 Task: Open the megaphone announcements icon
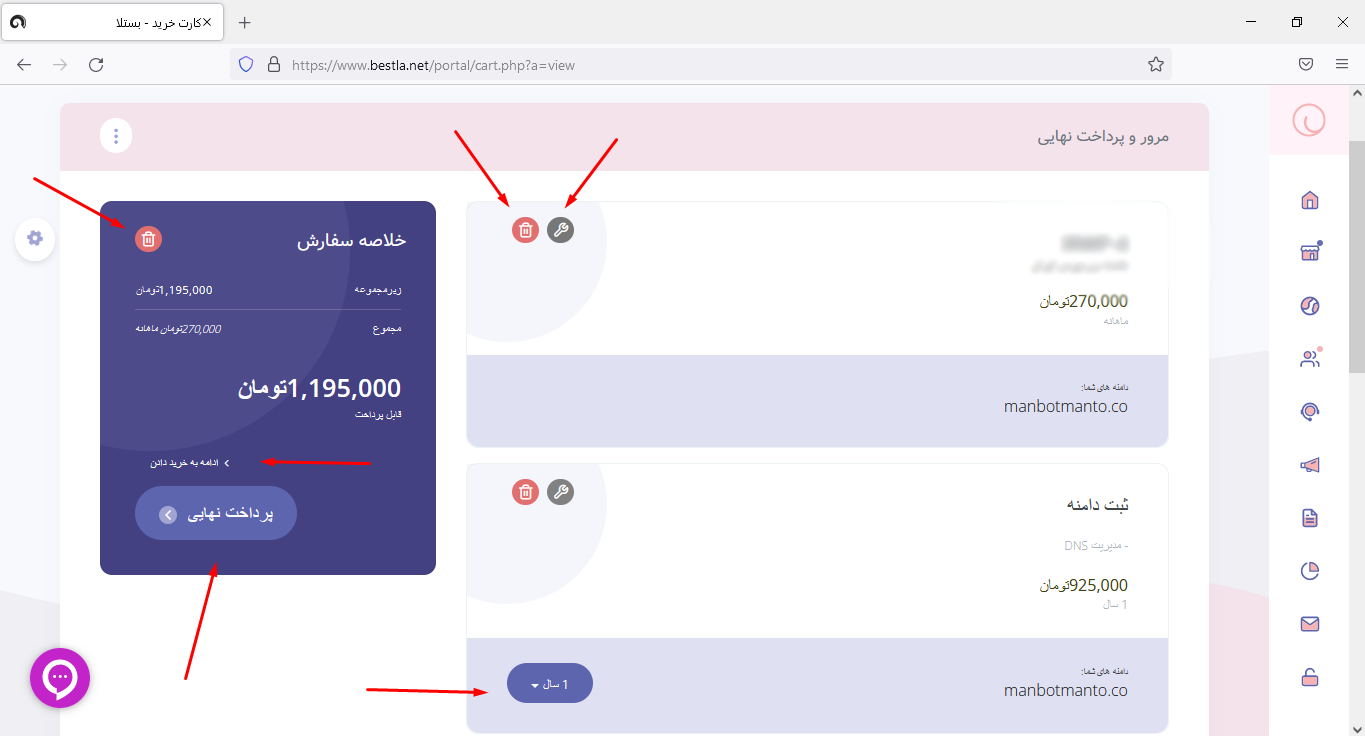click(x=1310, y=464)
